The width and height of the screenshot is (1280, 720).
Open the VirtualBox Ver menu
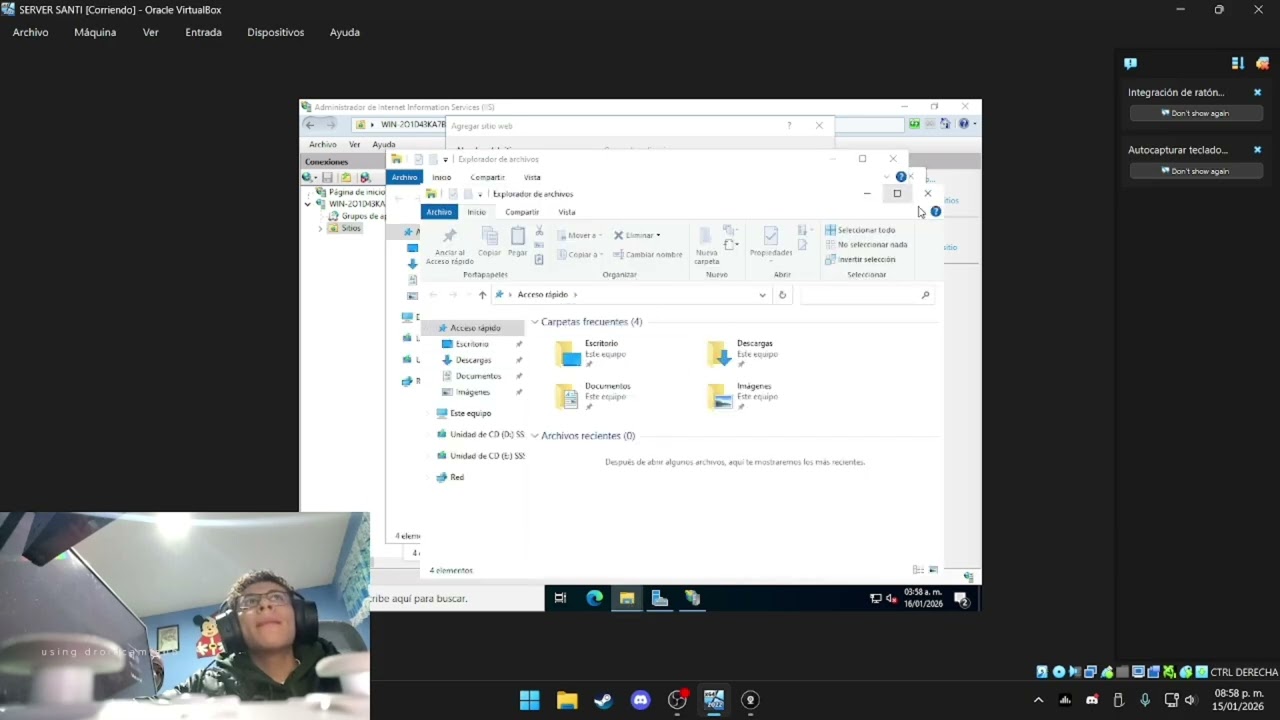pos(150,32)
